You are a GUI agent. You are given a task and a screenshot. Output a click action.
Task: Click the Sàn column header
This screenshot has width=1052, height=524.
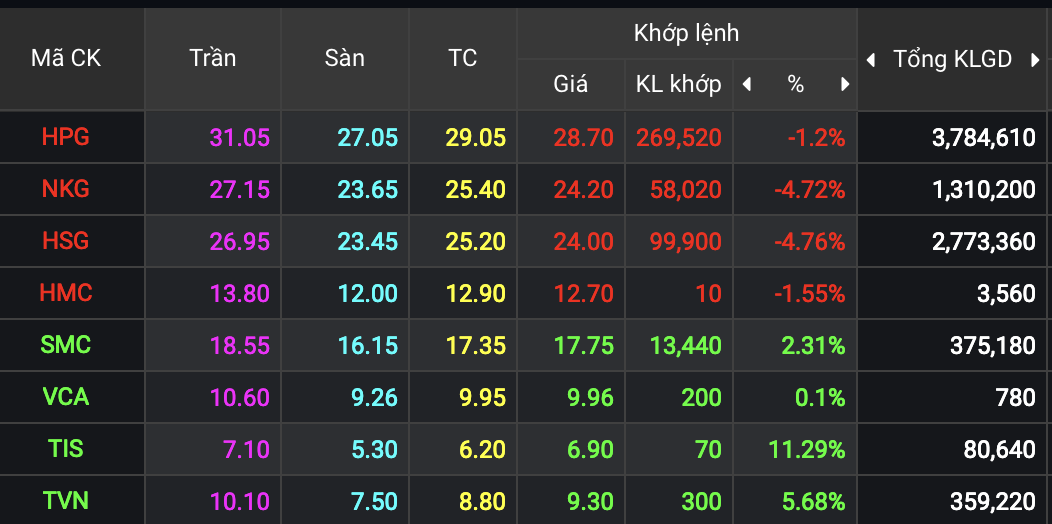tap(344, 59)
